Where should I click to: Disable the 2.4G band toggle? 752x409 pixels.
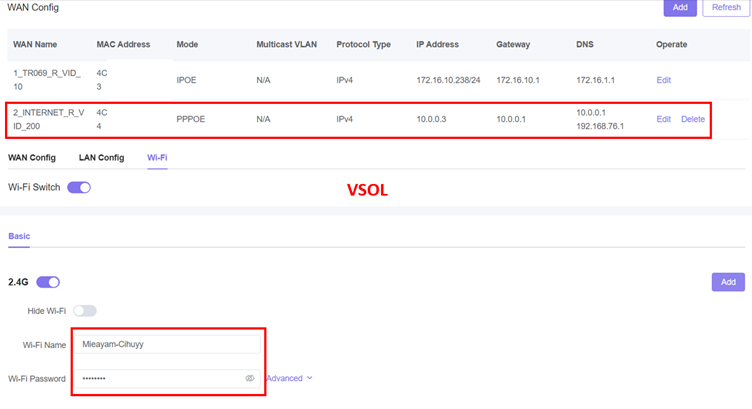[x=48, y=282]
